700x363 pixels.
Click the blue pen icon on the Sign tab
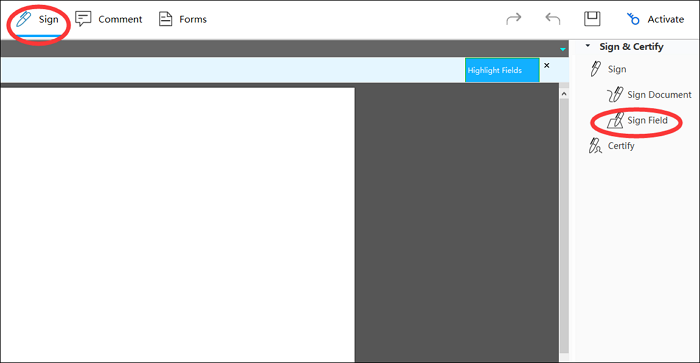pyautogui.click(x=23, y=19)
